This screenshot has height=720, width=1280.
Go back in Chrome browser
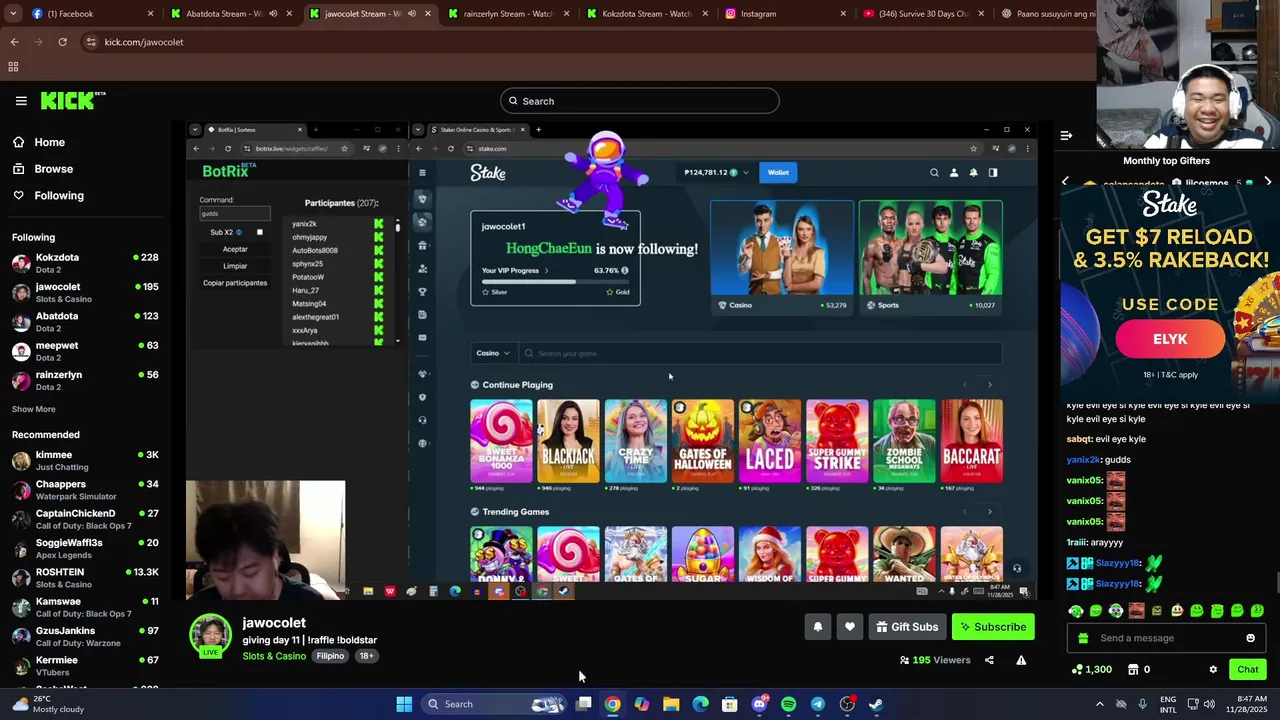point(14,42)
